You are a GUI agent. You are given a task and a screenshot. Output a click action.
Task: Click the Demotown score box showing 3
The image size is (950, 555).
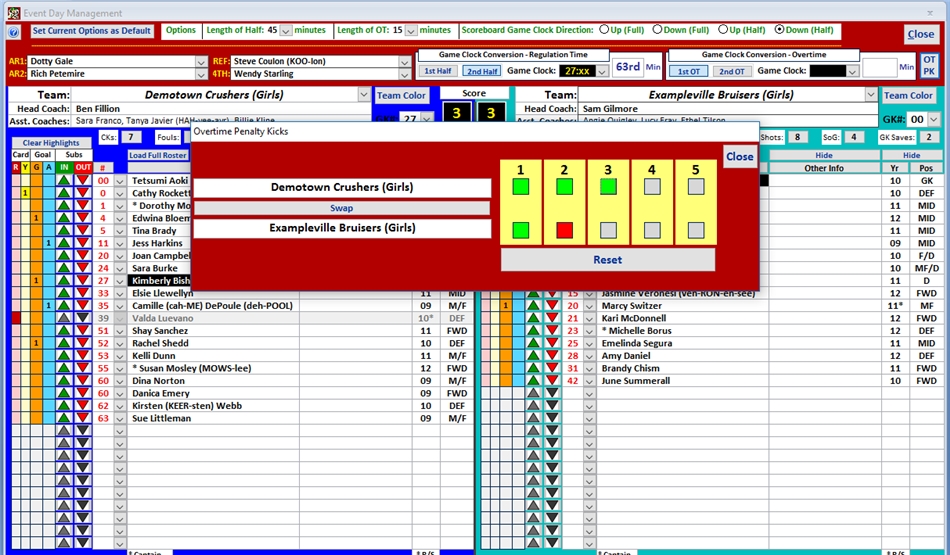[x=457, y=113]
